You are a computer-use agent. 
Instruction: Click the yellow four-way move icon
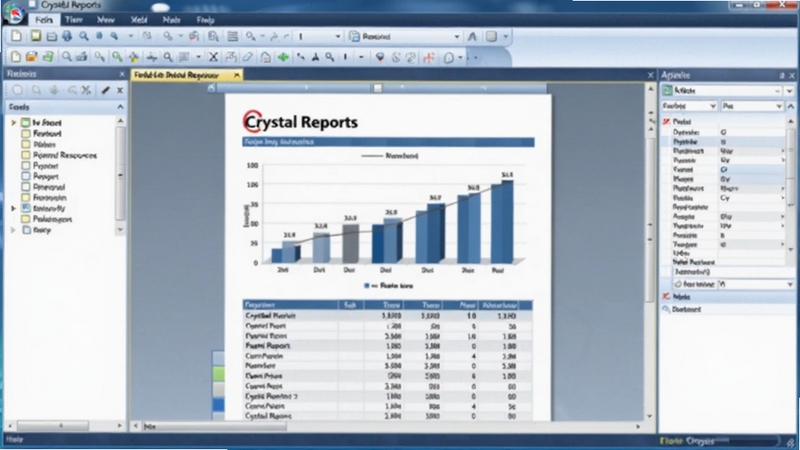coord(134,57)
